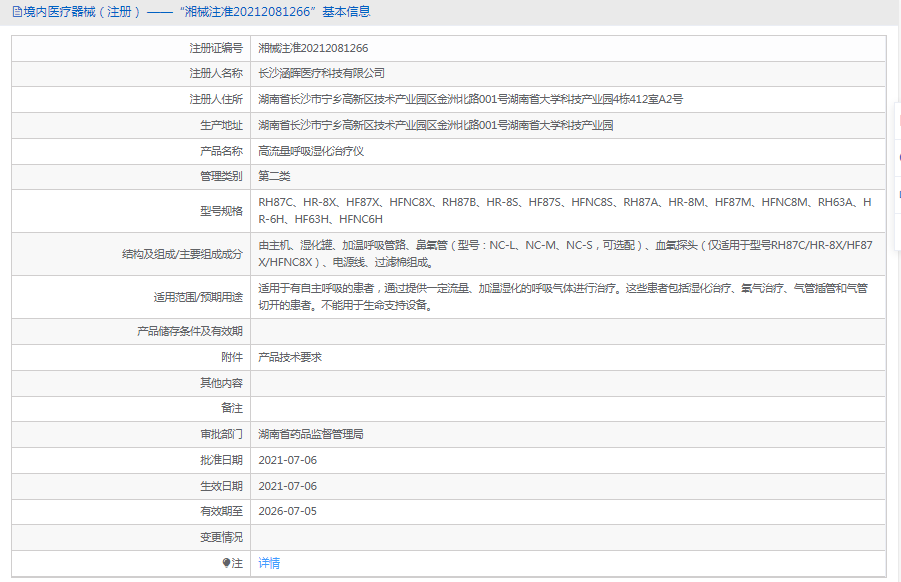Click the 注册人住所 address value ending in 412室A2号

(471, 99)
